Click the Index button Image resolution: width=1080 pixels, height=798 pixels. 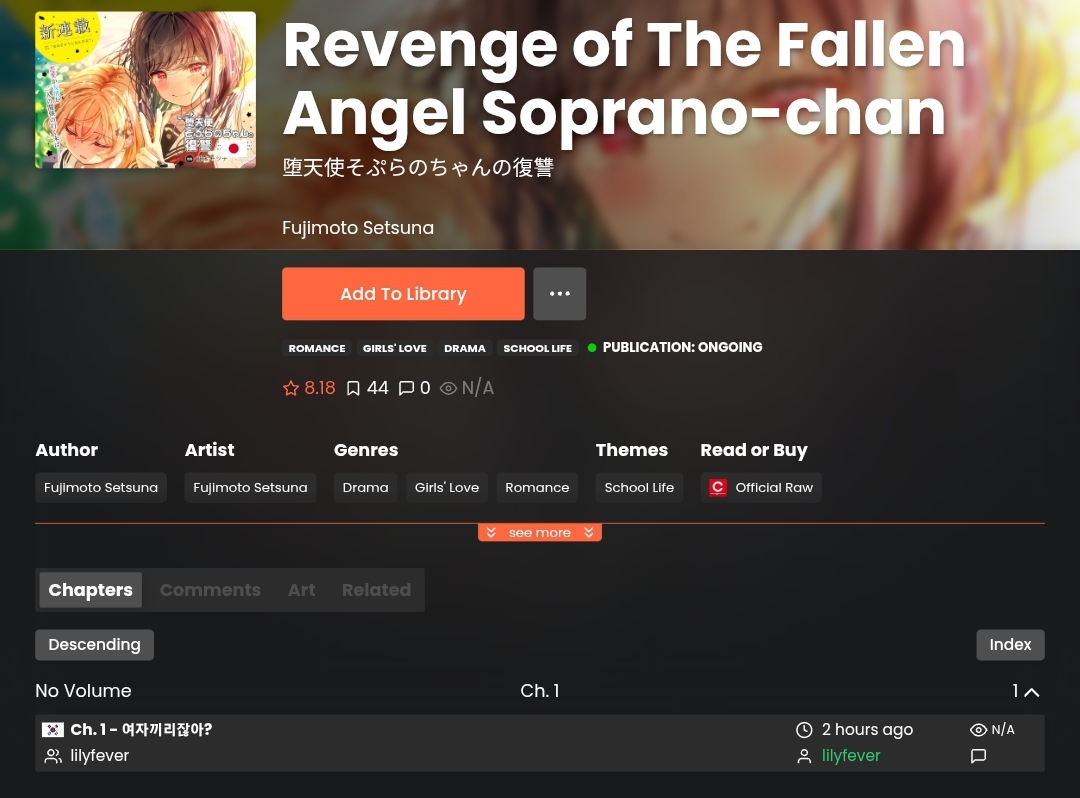(1010, 645)
